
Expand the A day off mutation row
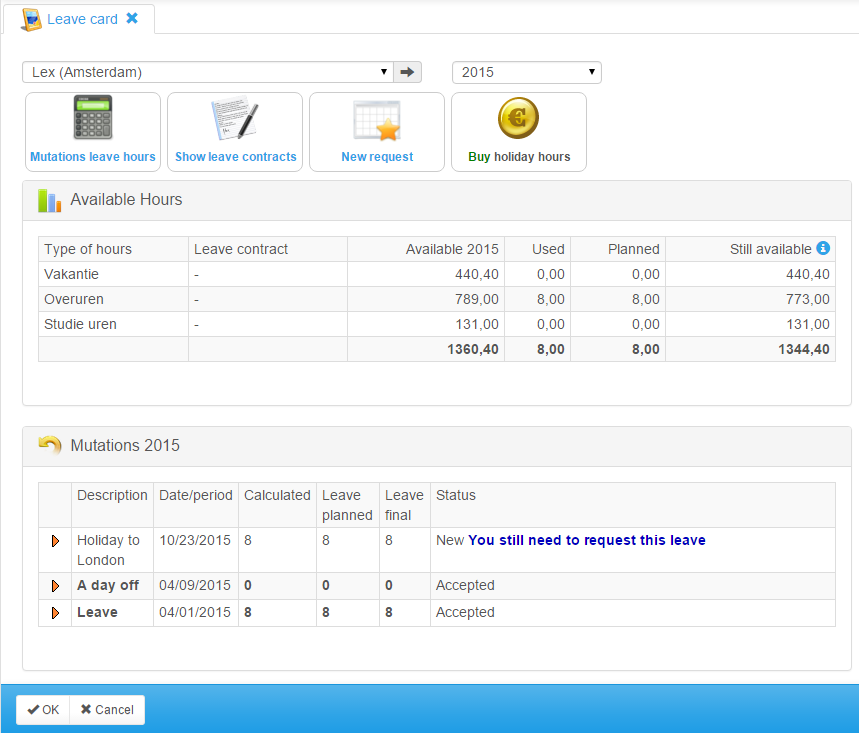[x=55, y=586]
